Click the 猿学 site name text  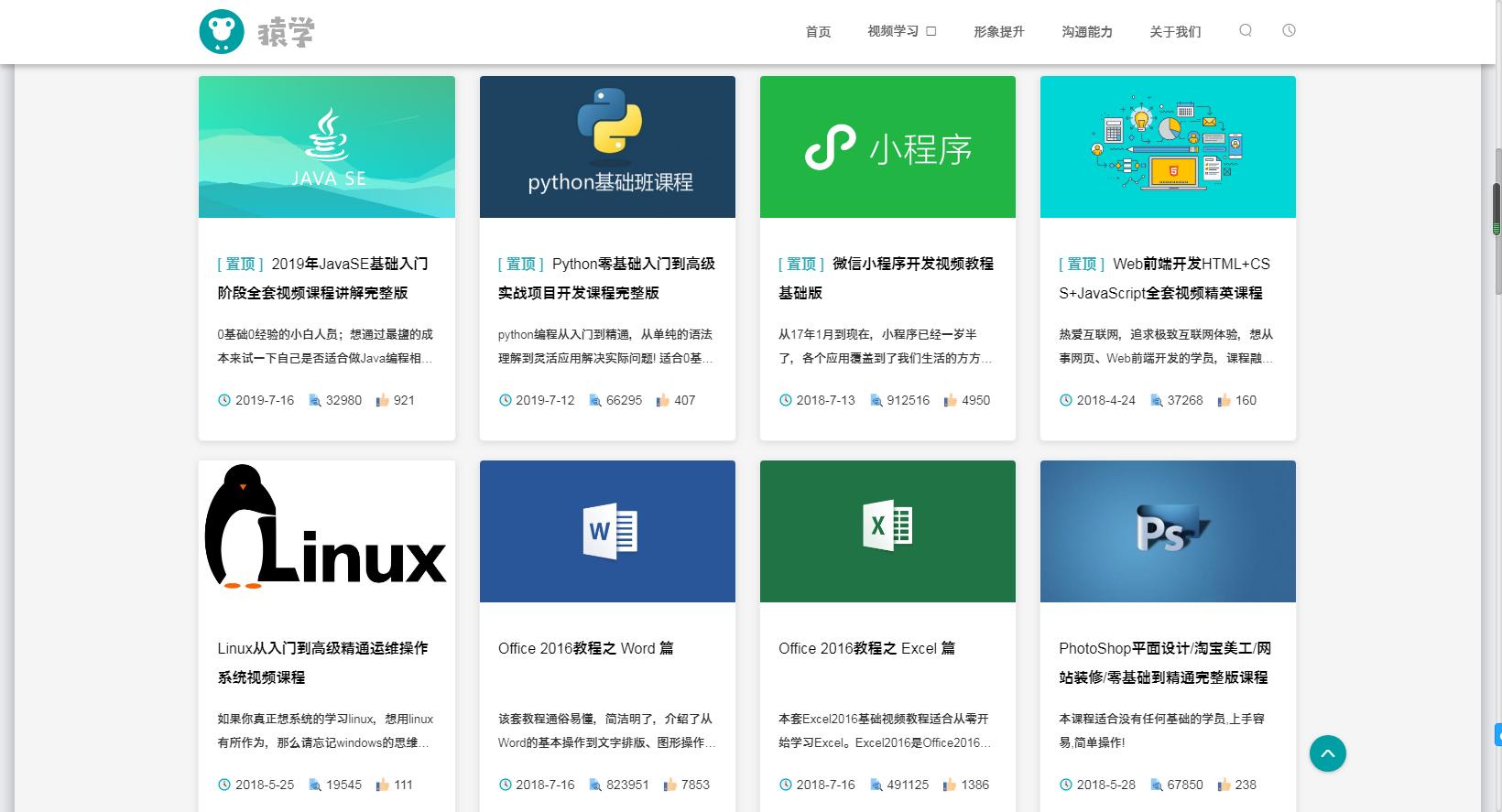(286, 32)
